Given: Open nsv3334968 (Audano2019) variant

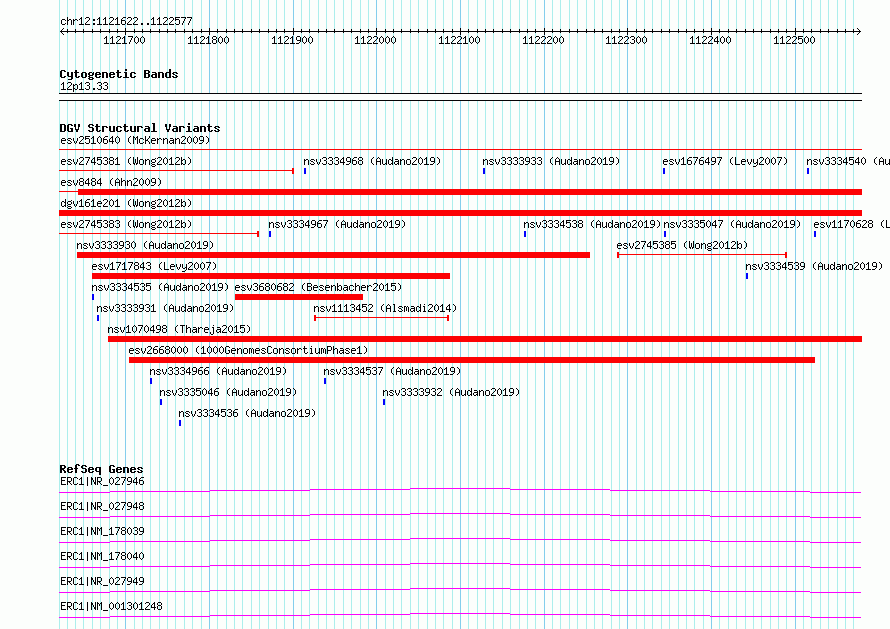Looking at the screenshot, I should [x=372, y=161].
